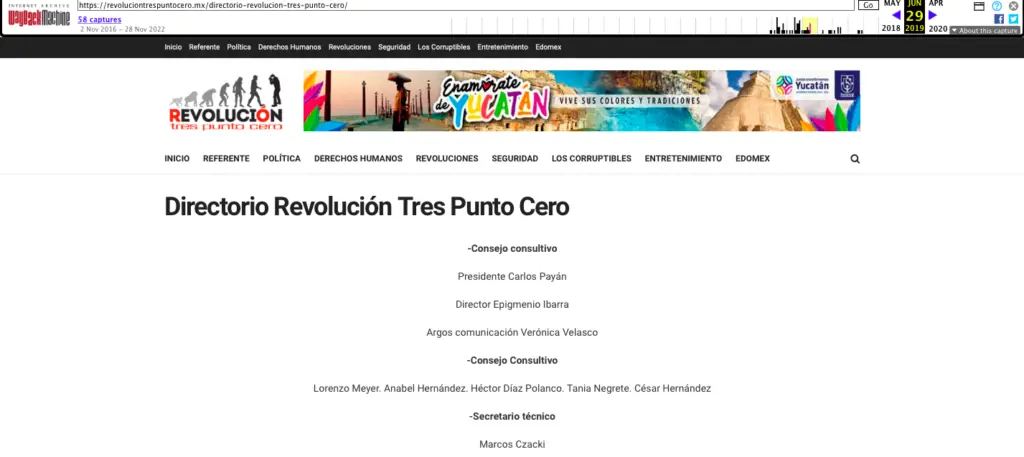Go to previous capture with left arrow
This screenshot has width=1024, height=457.
point(897,16)
